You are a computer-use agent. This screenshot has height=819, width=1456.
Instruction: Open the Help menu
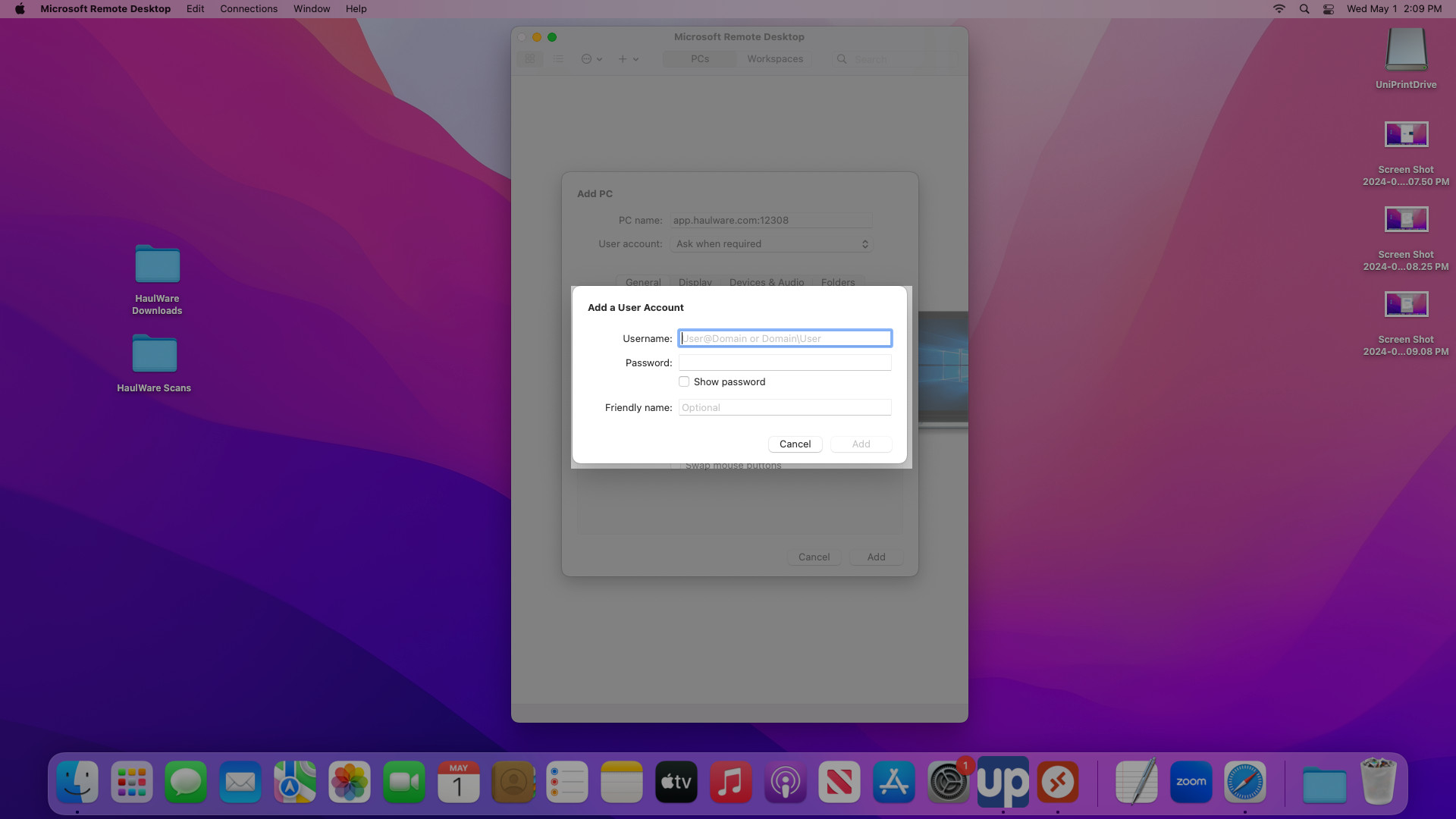click(356, 9)
